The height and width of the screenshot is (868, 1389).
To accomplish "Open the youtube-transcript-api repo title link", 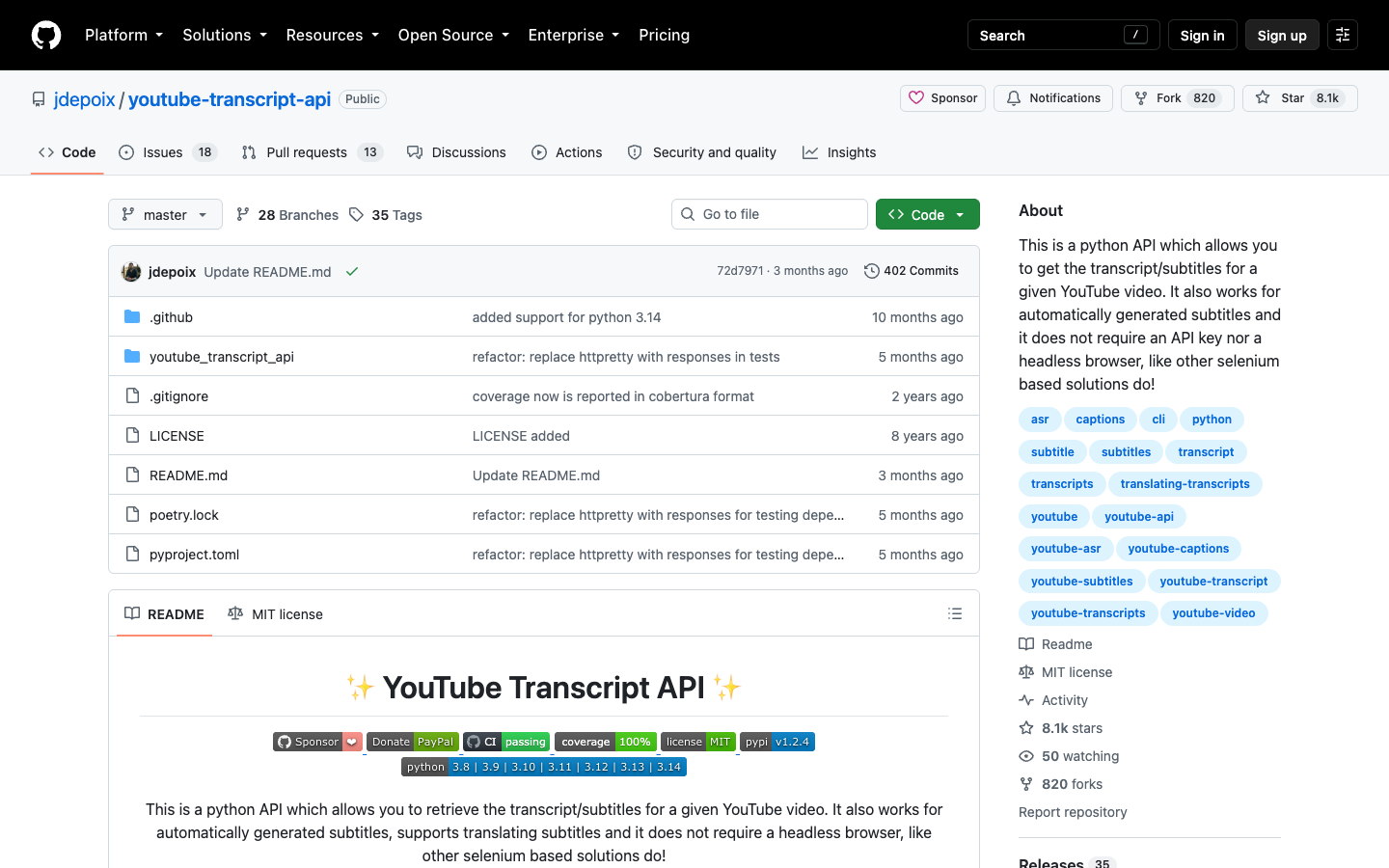I will pos(230,99).
